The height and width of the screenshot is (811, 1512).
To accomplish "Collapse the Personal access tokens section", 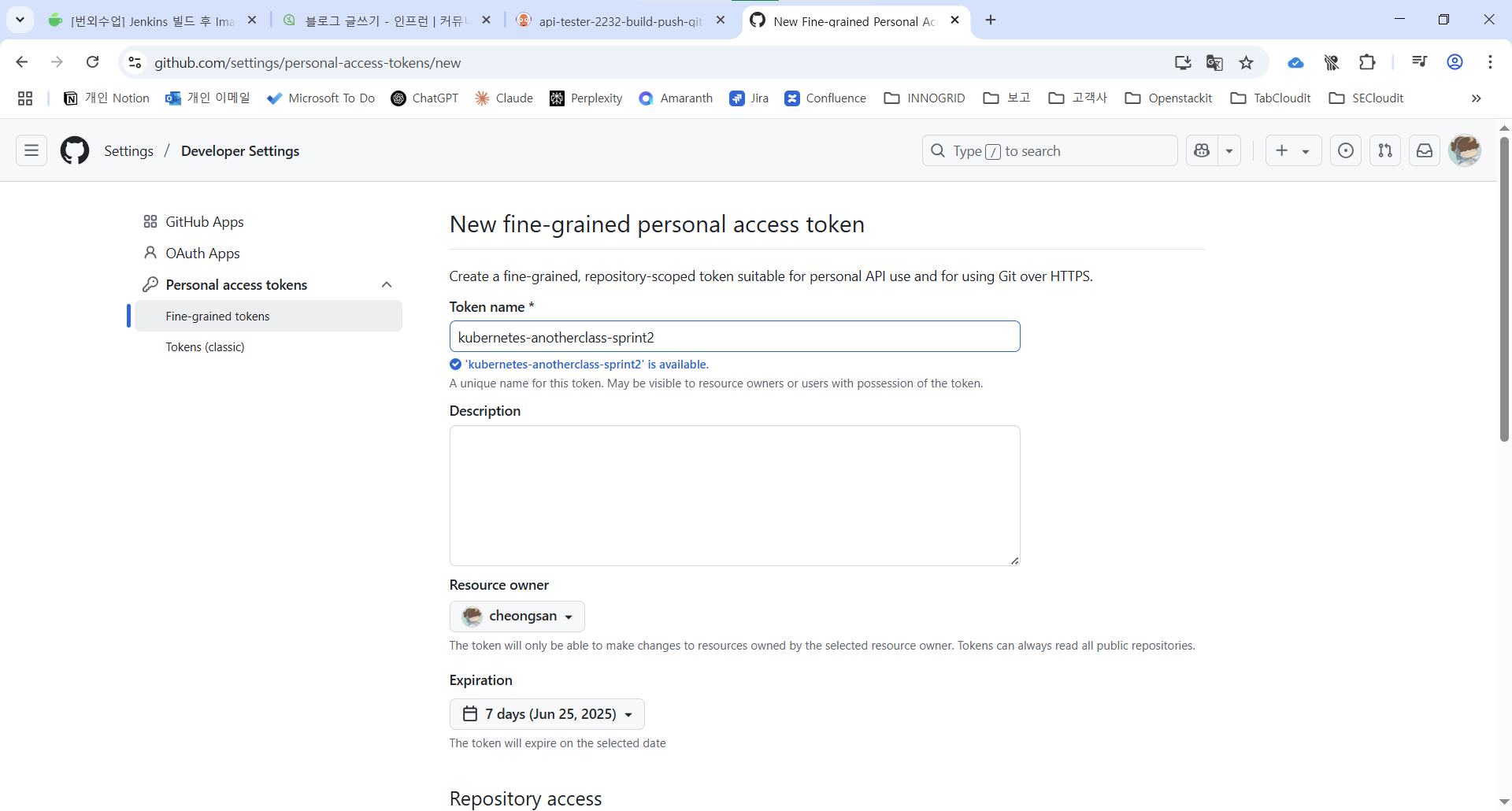I will pos(387,285).
